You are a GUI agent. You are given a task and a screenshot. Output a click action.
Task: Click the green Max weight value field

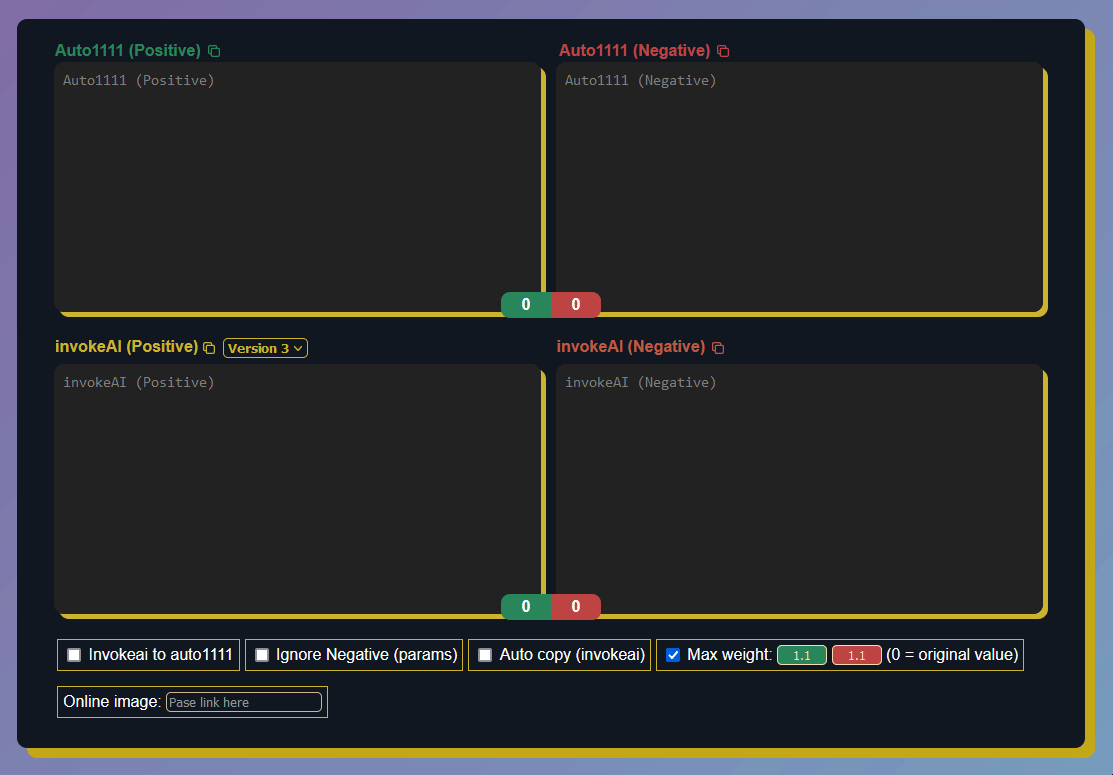tap(802, 655)
